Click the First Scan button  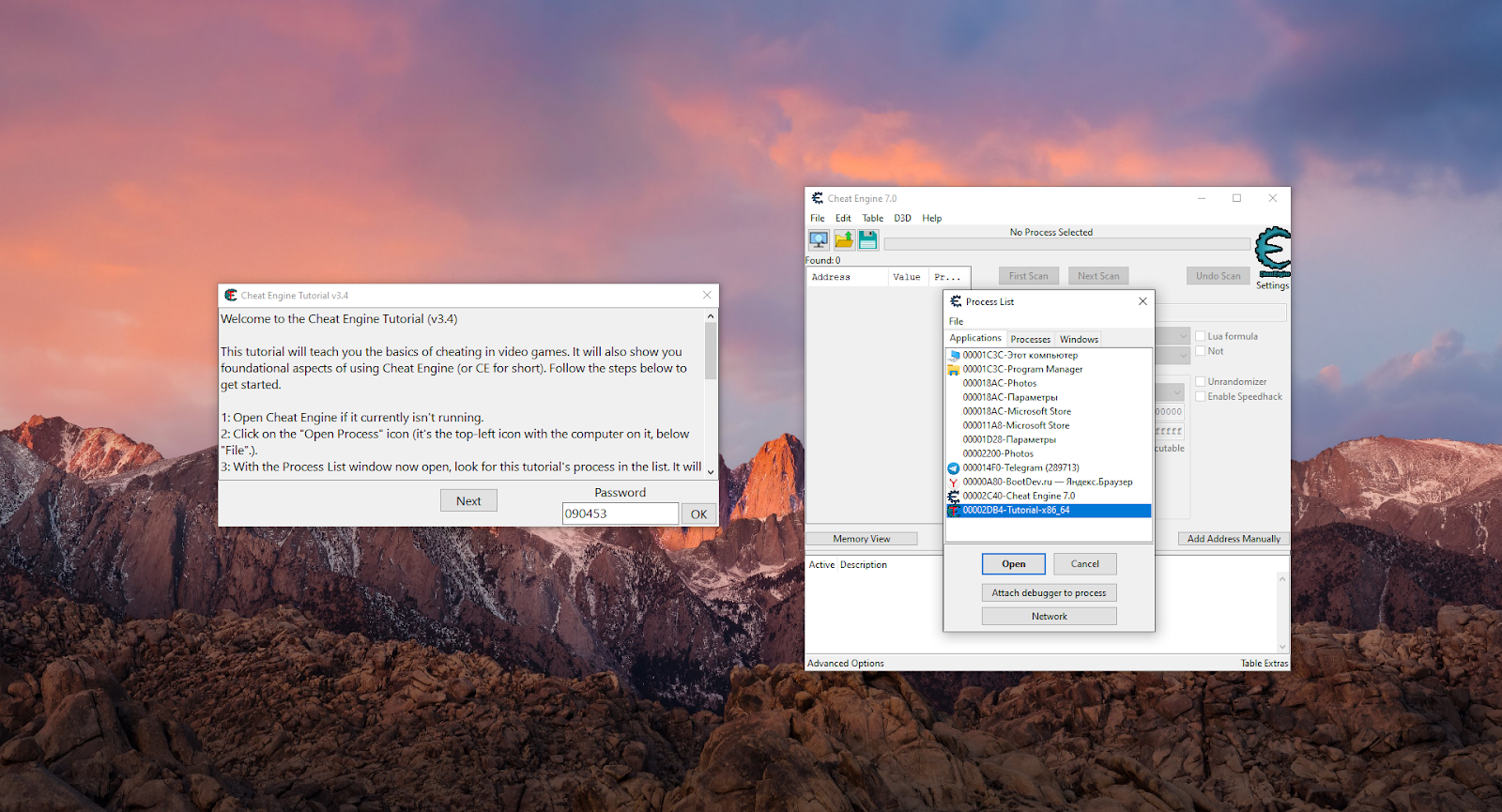click(1029, 276)
